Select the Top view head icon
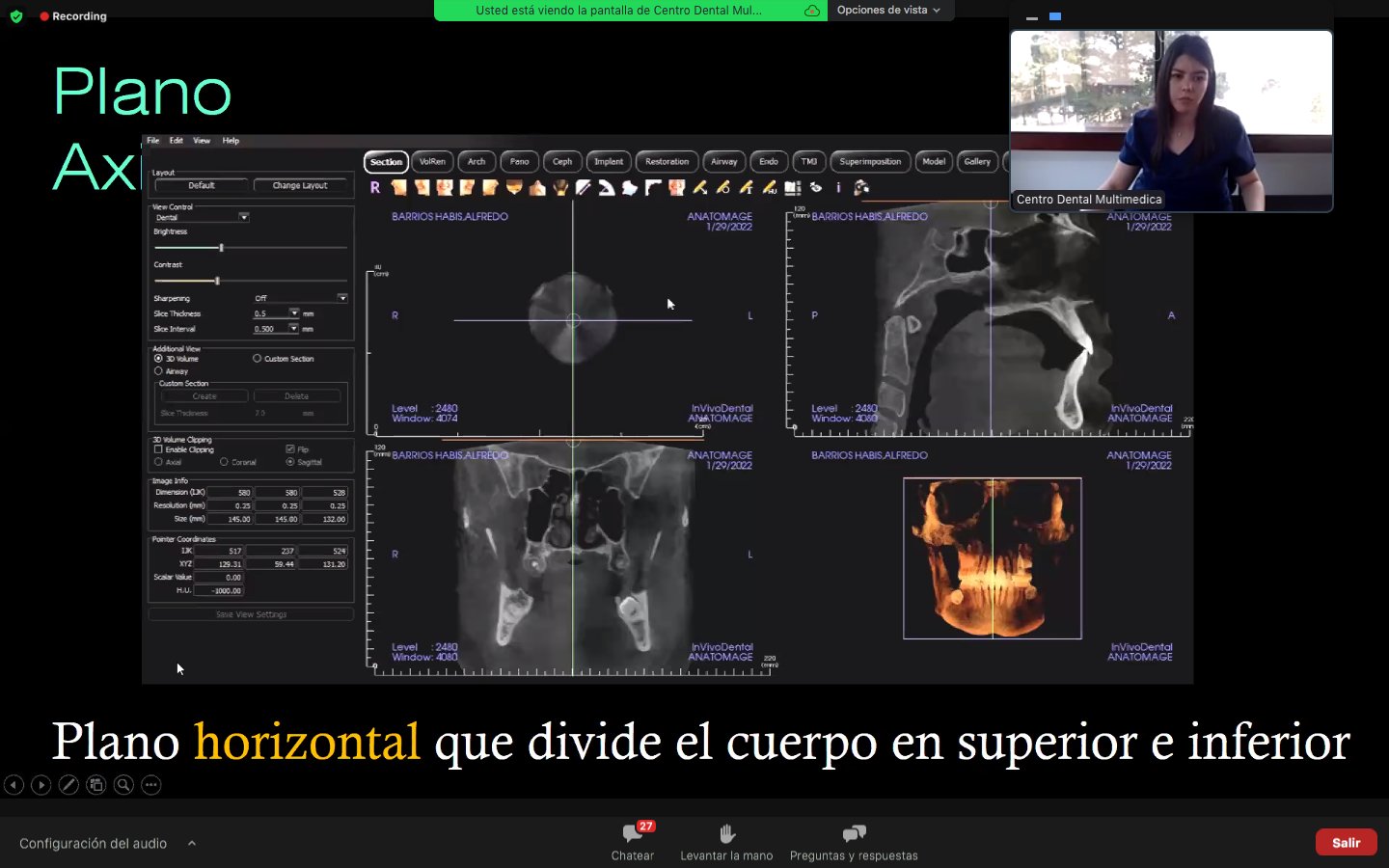 514,187
